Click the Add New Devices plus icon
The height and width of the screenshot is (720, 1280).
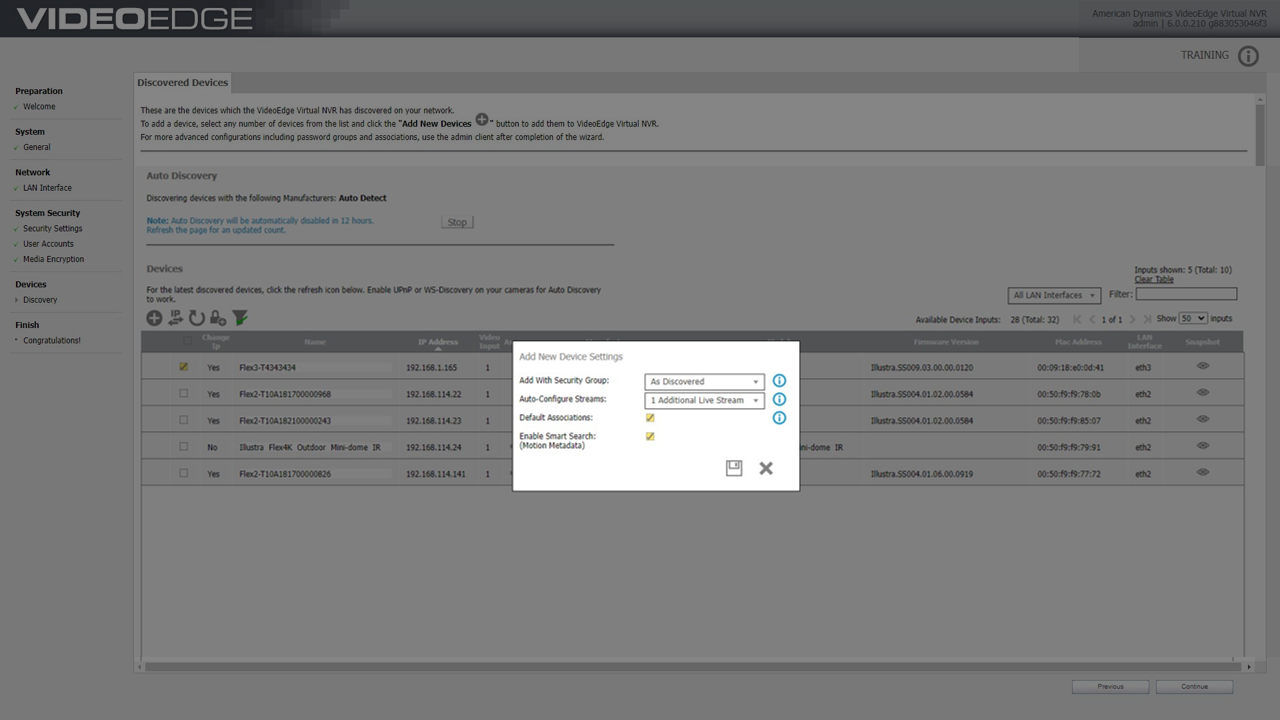[x=154, y=318]
